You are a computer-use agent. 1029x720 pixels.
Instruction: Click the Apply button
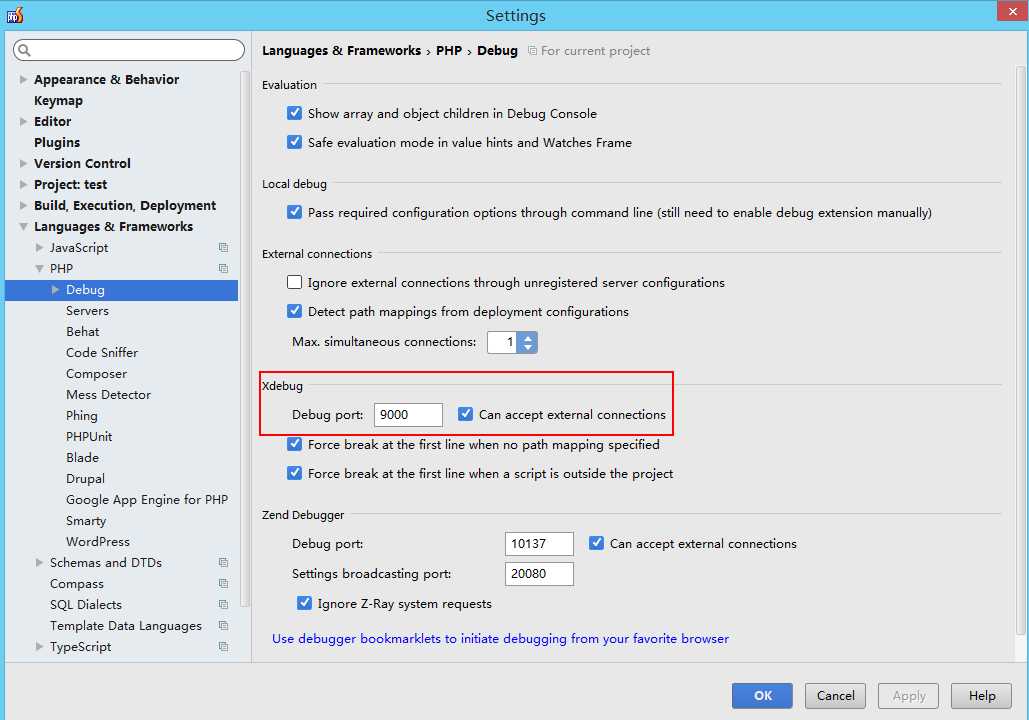point(908,695)
